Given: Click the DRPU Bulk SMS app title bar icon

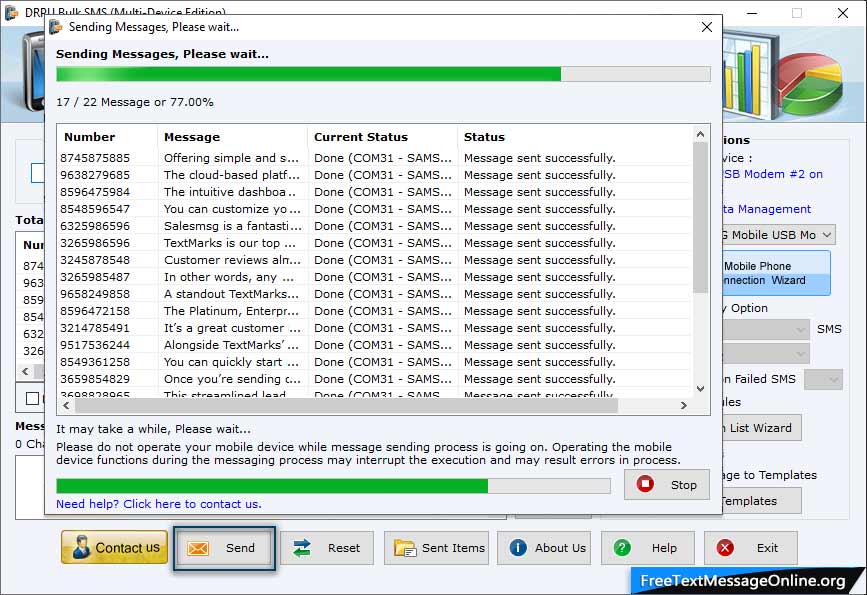Looking at the screenshot, I should click(11, 12).
